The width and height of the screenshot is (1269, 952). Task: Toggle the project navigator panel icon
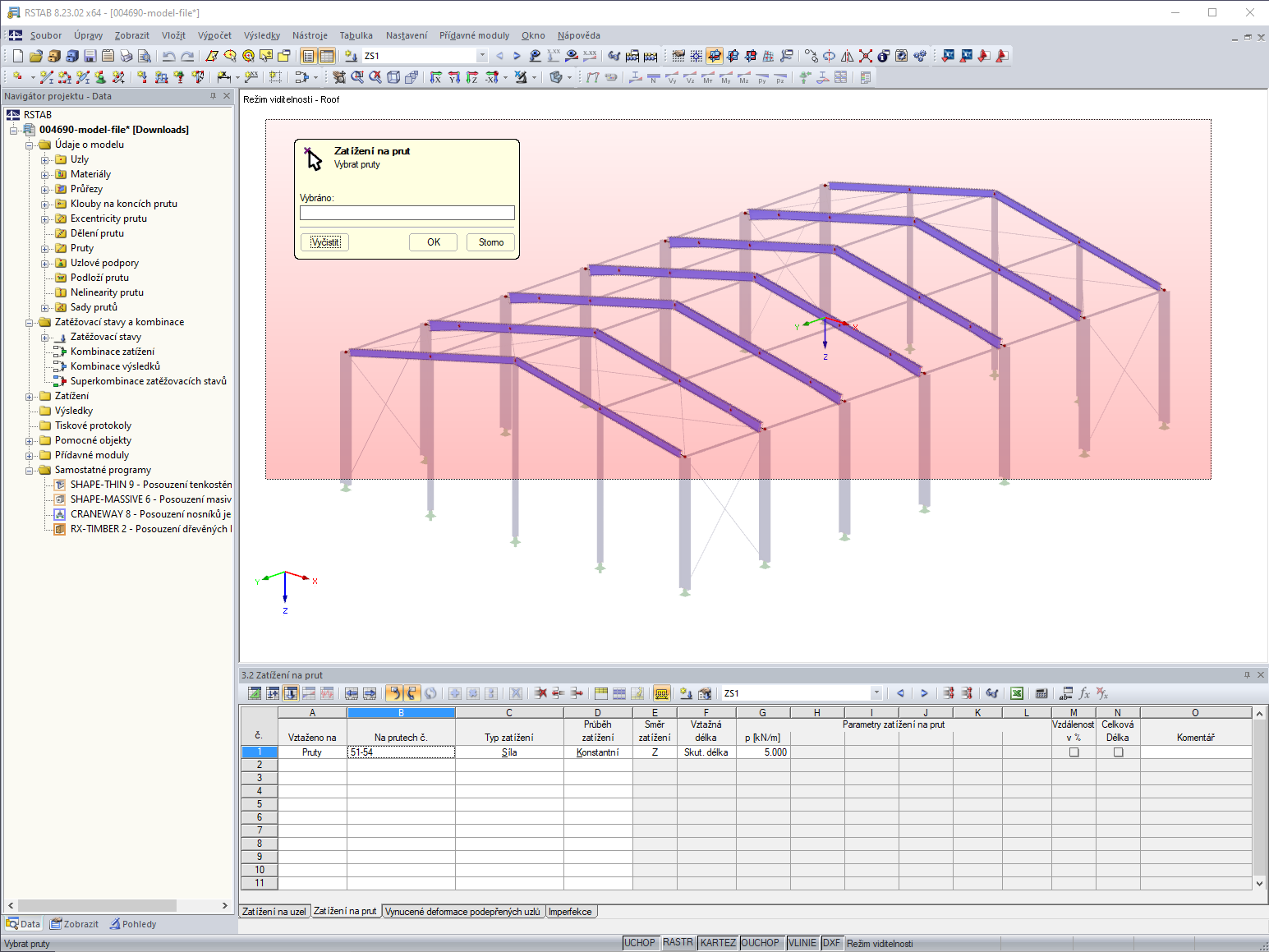pos(308,56)
